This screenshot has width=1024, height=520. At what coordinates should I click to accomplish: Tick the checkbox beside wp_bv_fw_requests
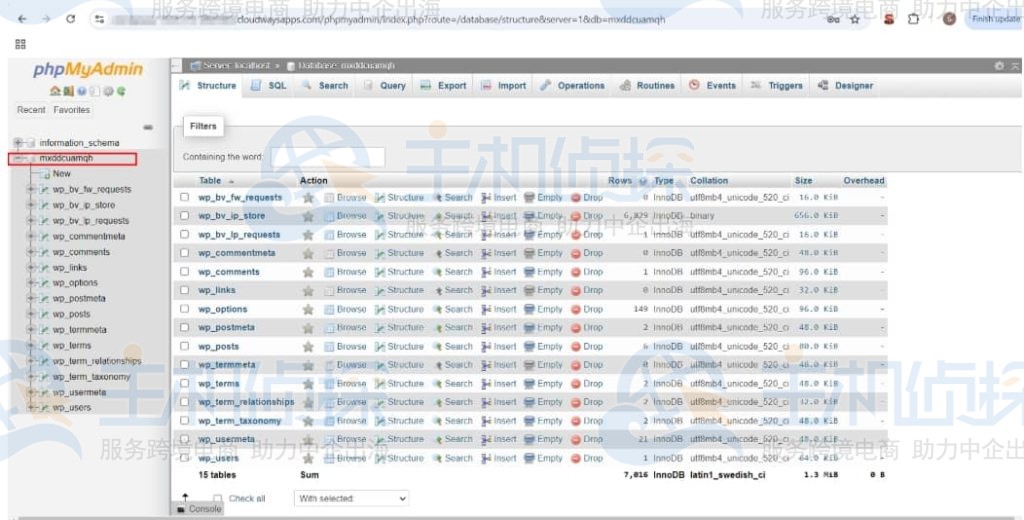[185, 198]
